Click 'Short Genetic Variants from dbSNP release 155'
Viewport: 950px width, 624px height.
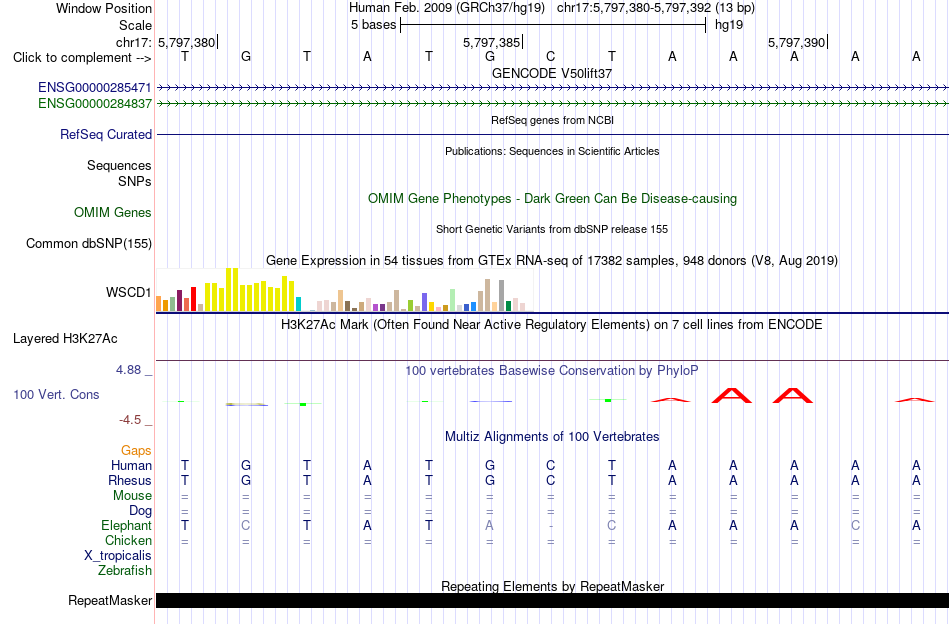(552, 229)
